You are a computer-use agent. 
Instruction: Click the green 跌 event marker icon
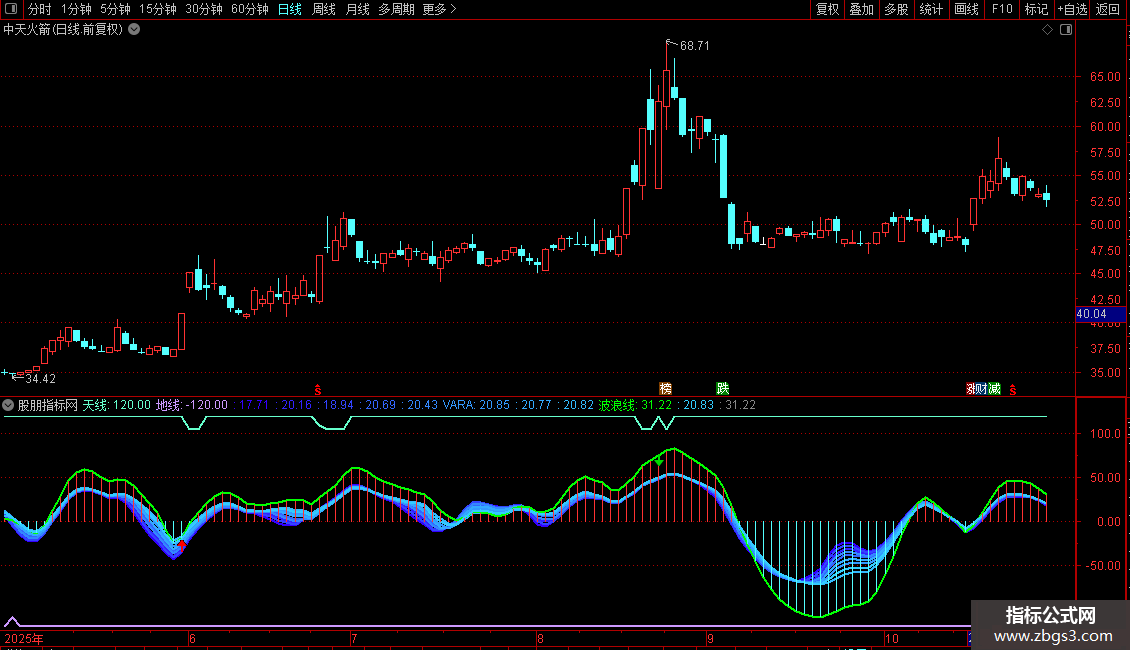tap(722, 388)
